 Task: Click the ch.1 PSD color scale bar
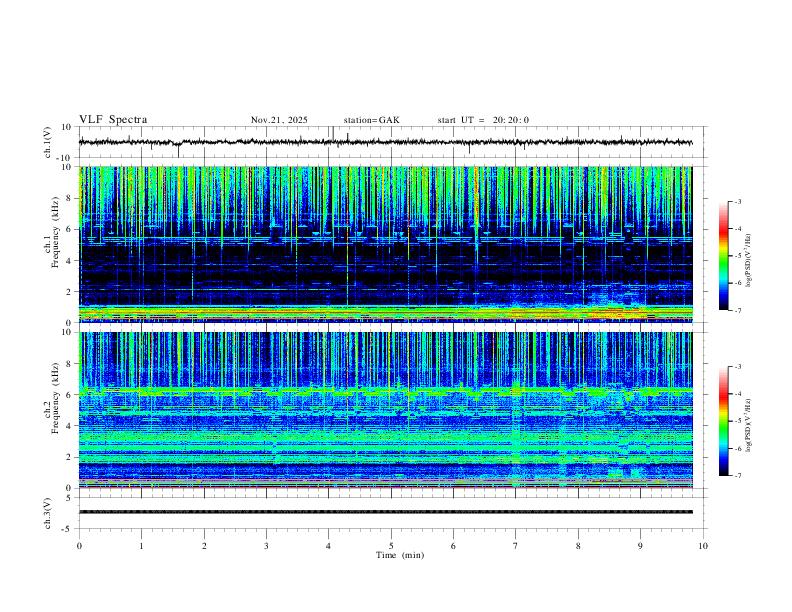pyautogui.click(x=723, y=256)
